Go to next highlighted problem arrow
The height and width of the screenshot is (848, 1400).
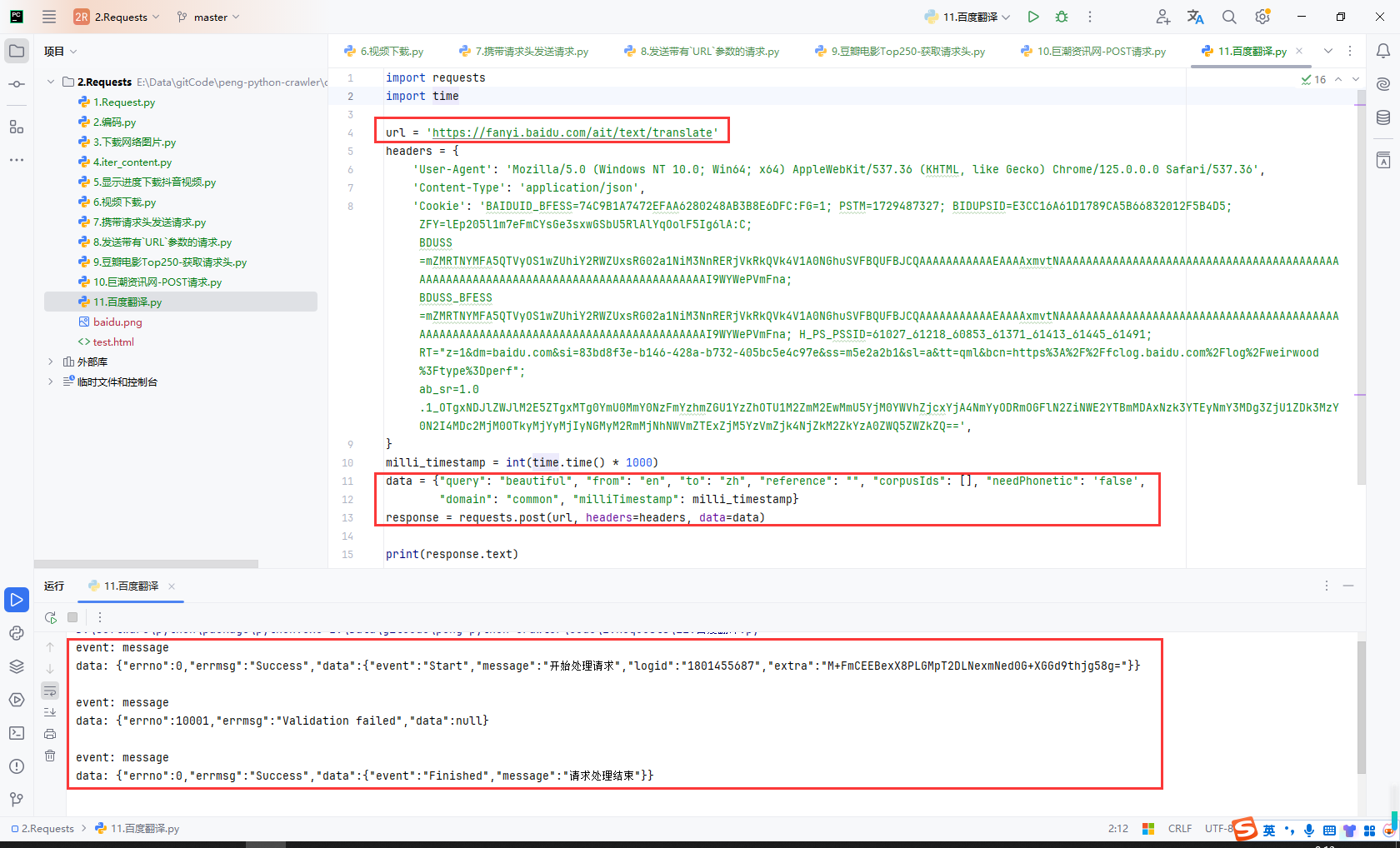pos(1356,79)
